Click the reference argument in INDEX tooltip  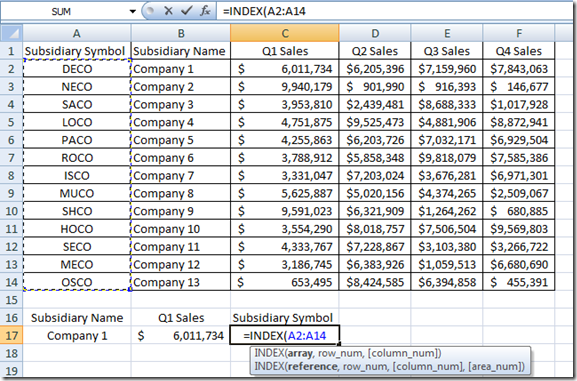coord(312,367)
